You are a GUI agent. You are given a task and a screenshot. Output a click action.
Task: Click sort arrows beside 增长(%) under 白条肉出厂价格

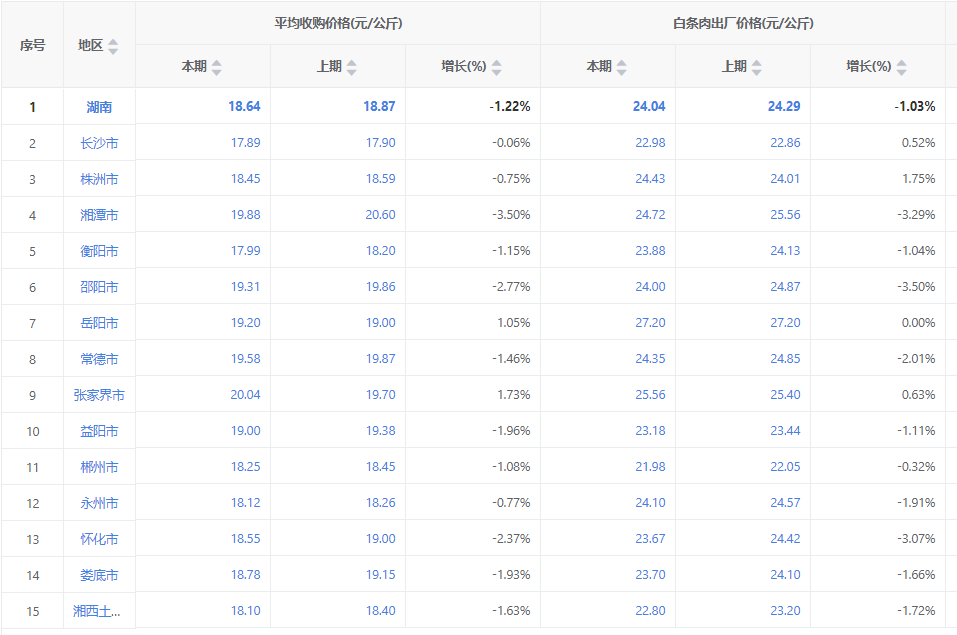click(902, 67)
